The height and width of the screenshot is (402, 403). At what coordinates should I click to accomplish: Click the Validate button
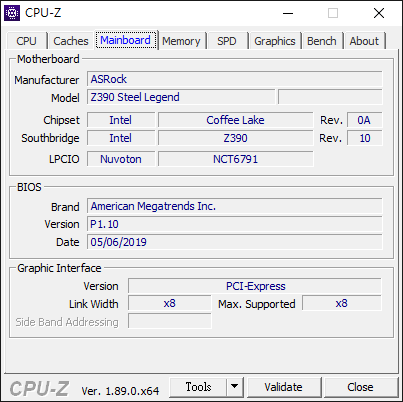(284, 387)
